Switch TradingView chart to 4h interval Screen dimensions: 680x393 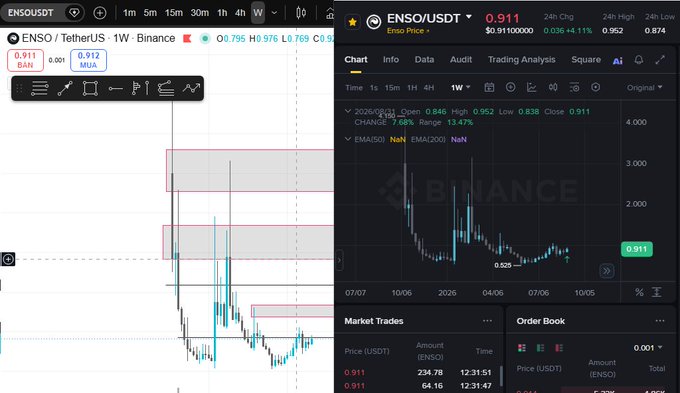tap(240, 13)
